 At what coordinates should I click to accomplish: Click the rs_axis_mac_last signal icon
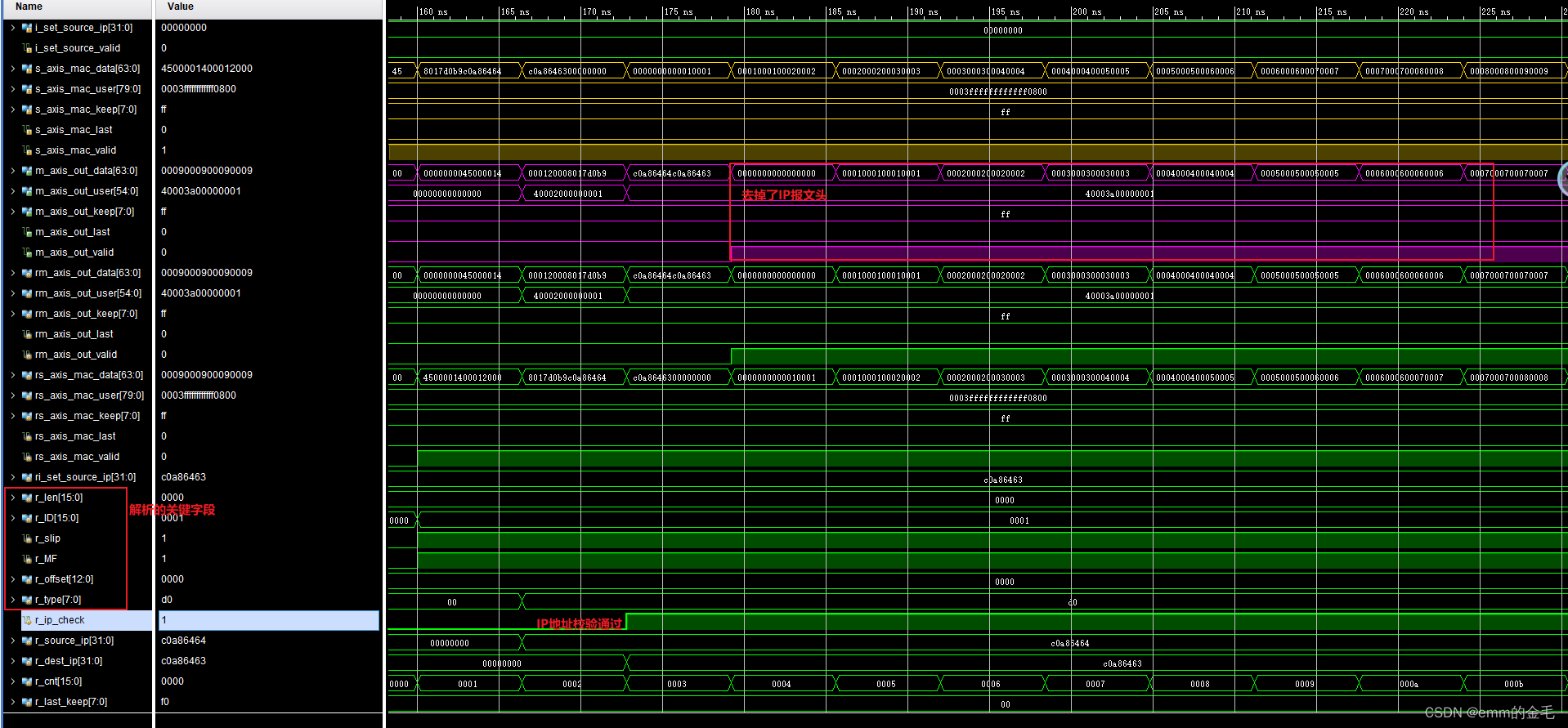click(27, 436)
